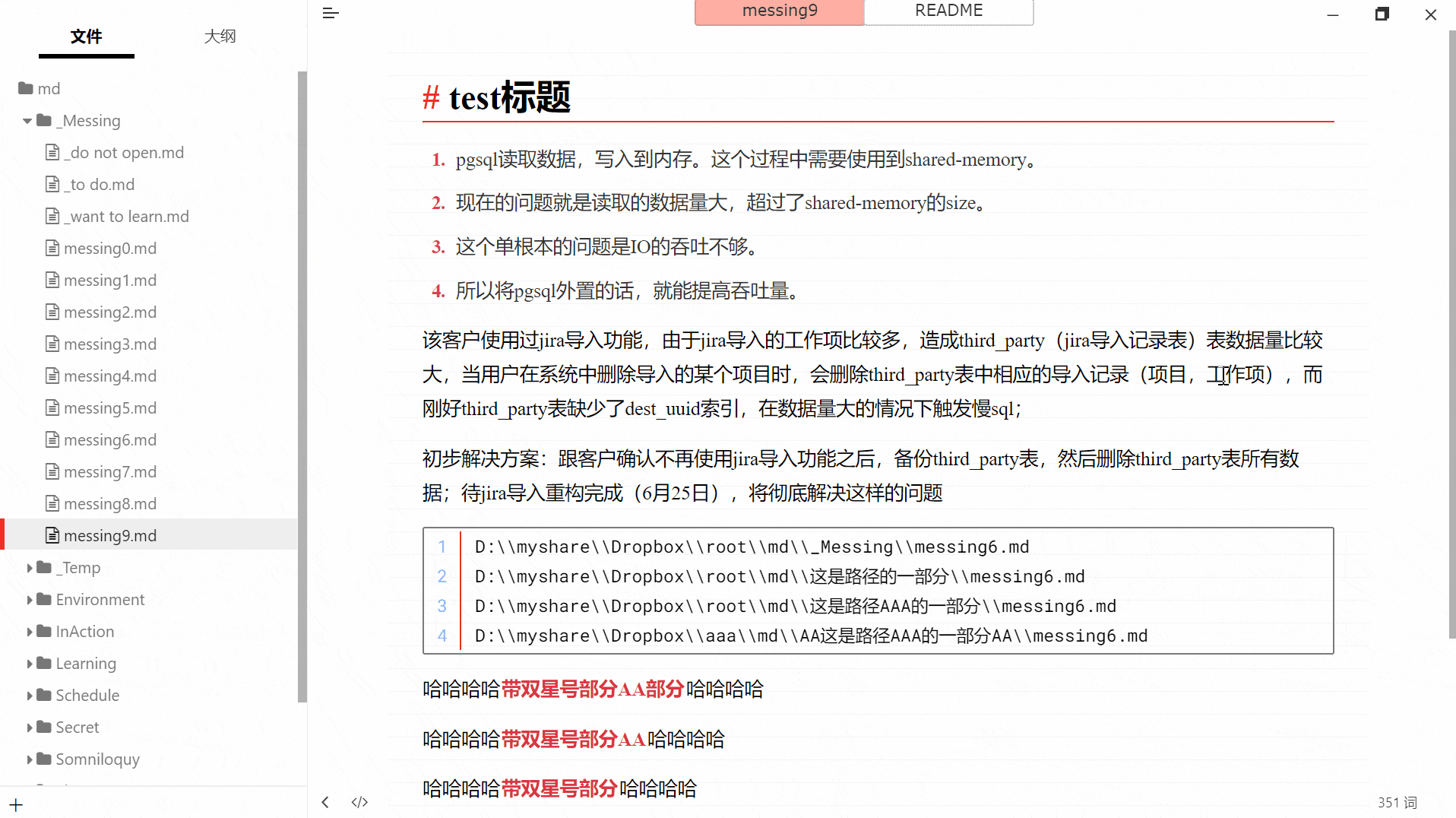The width and height of the screenshot is (1456, 818).
Task: Click the back arrow icon at bottom
Action: coord(325,802)
